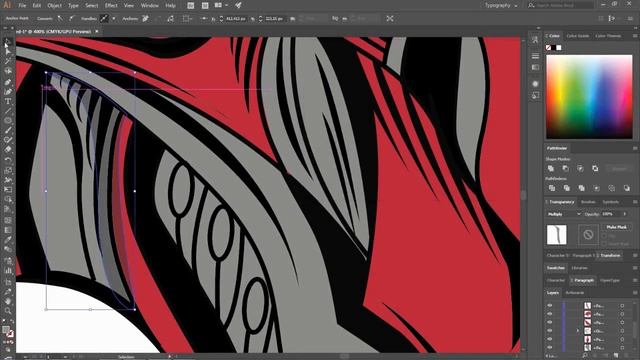Click Exclude in Pathfinder shape modes
Screen dimensions: 640x360
[x=595, y=168]
